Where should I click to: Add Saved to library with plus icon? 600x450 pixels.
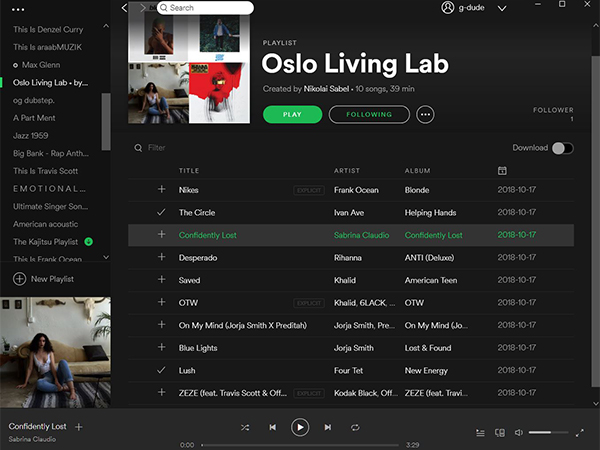click(161, 279)
